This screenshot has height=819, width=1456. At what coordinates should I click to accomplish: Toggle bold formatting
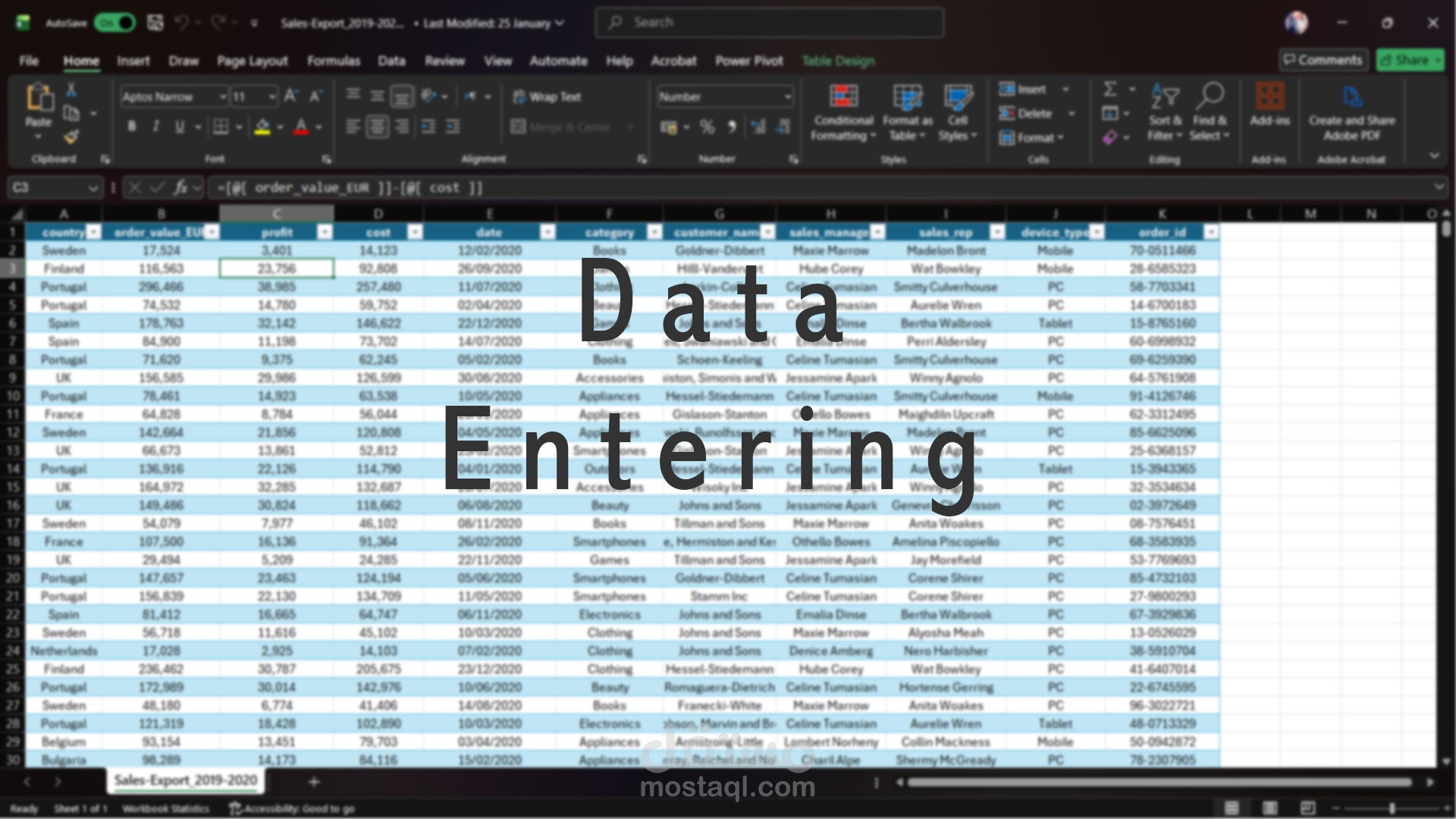click(132, 127)
